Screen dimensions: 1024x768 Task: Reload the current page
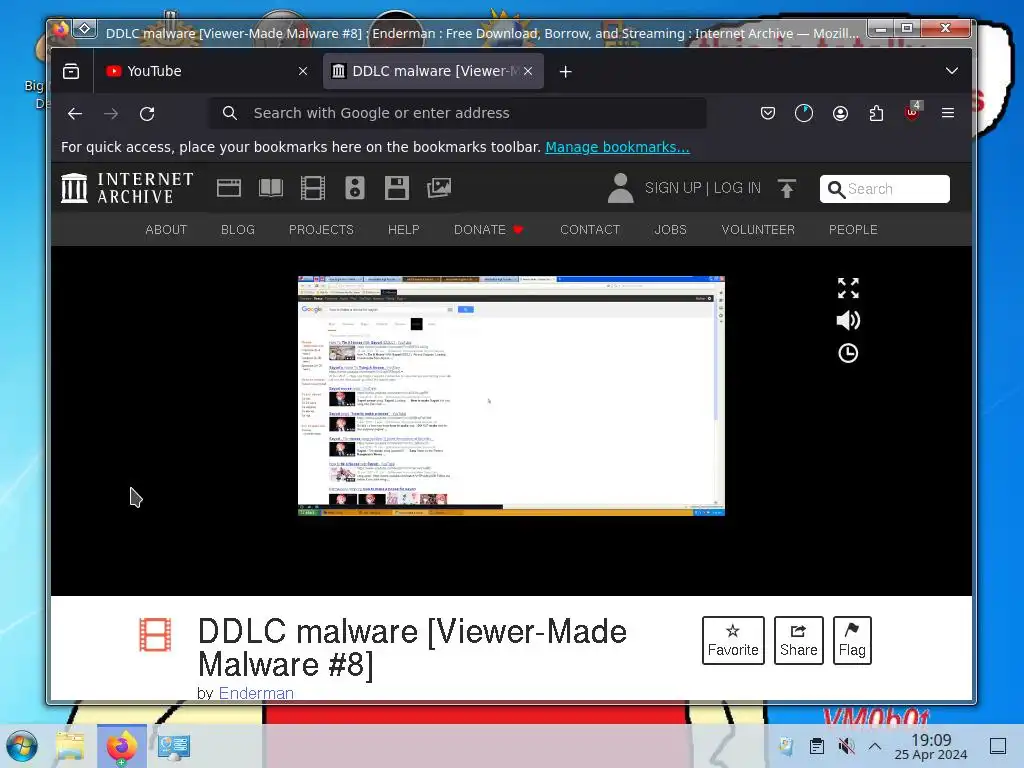click(x=147, y=114)
